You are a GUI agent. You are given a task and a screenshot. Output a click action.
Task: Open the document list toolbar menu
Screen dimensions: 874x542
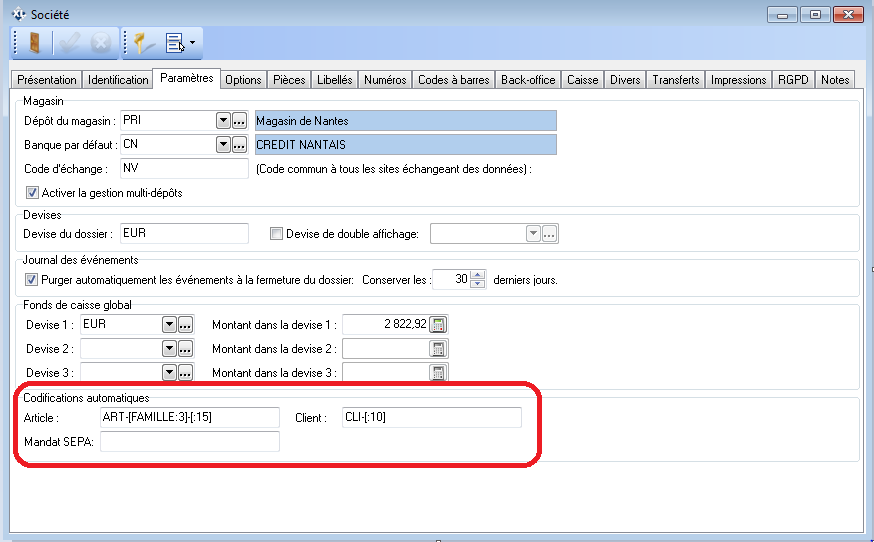(x=179, y=43)
